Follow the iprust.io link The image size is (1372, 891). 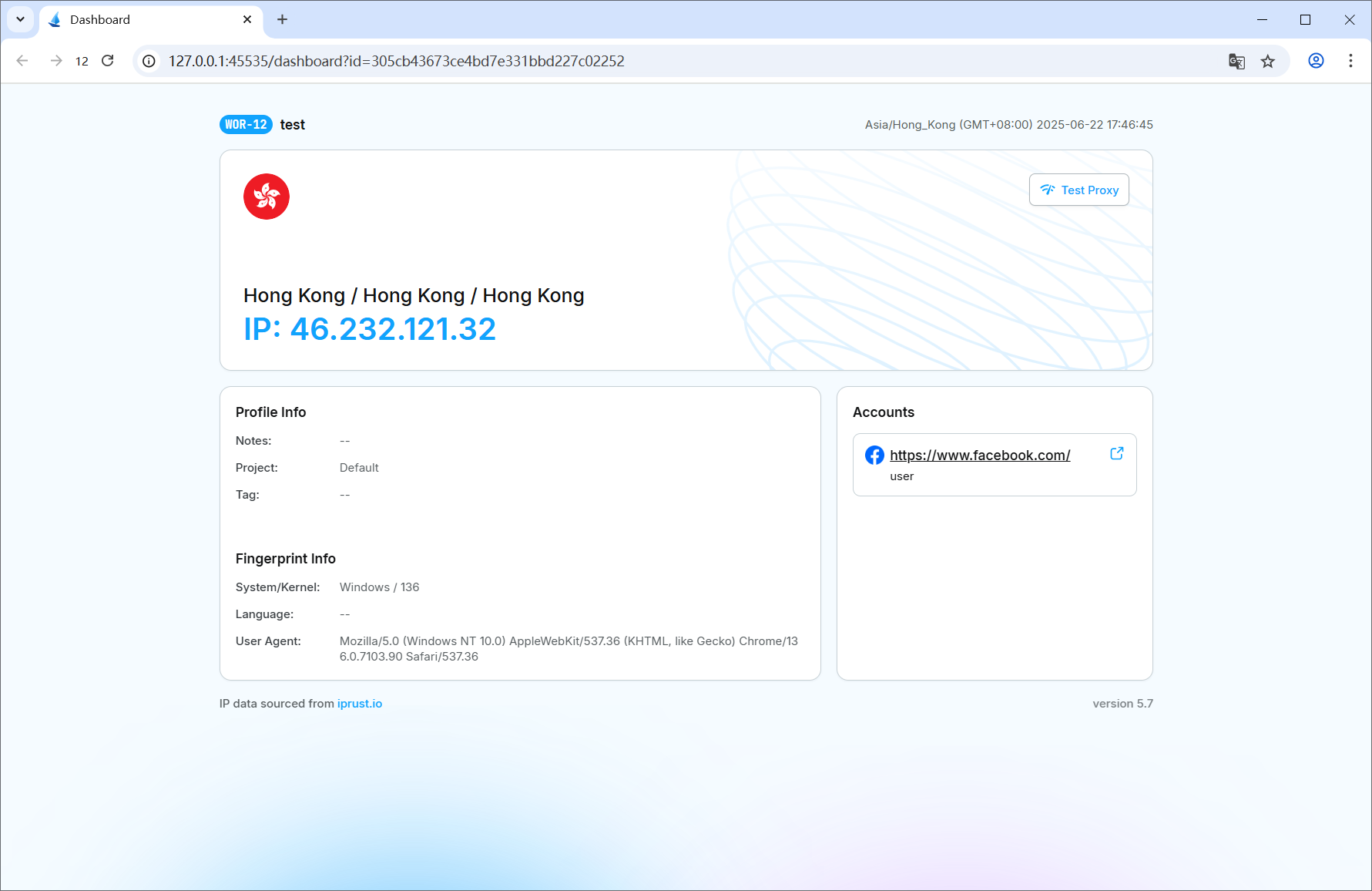(360, 704)
